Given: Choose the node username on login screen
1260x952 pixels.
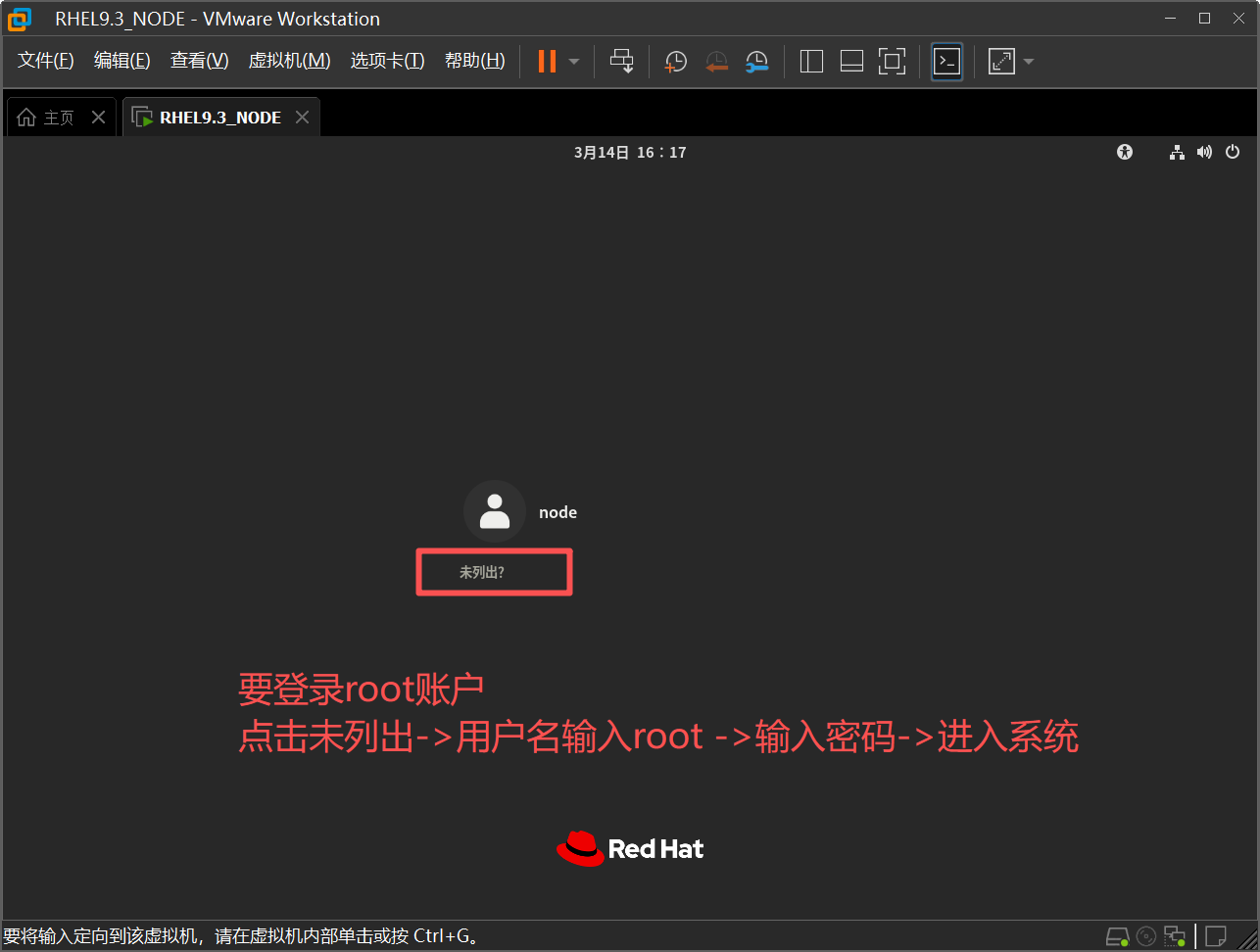Looking at the screenshot, I should (x=557, y=512).
